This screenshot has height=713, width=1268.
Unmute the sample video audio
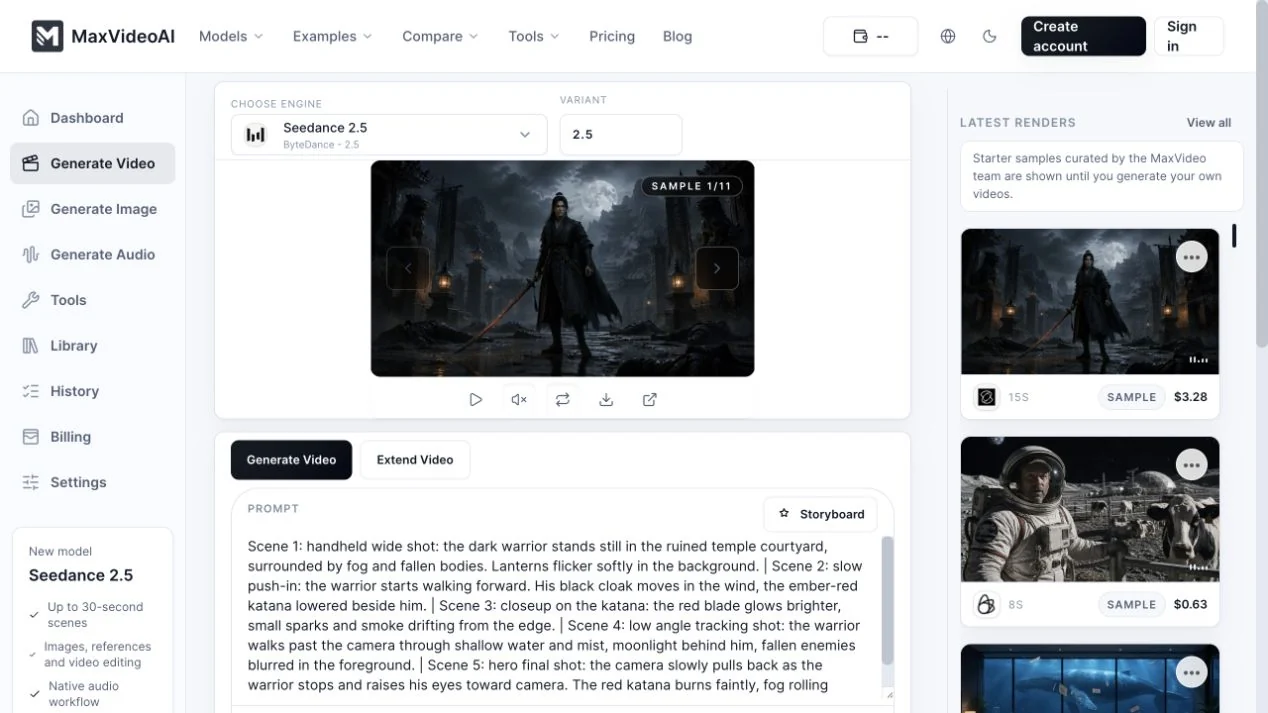coord(519,399)
